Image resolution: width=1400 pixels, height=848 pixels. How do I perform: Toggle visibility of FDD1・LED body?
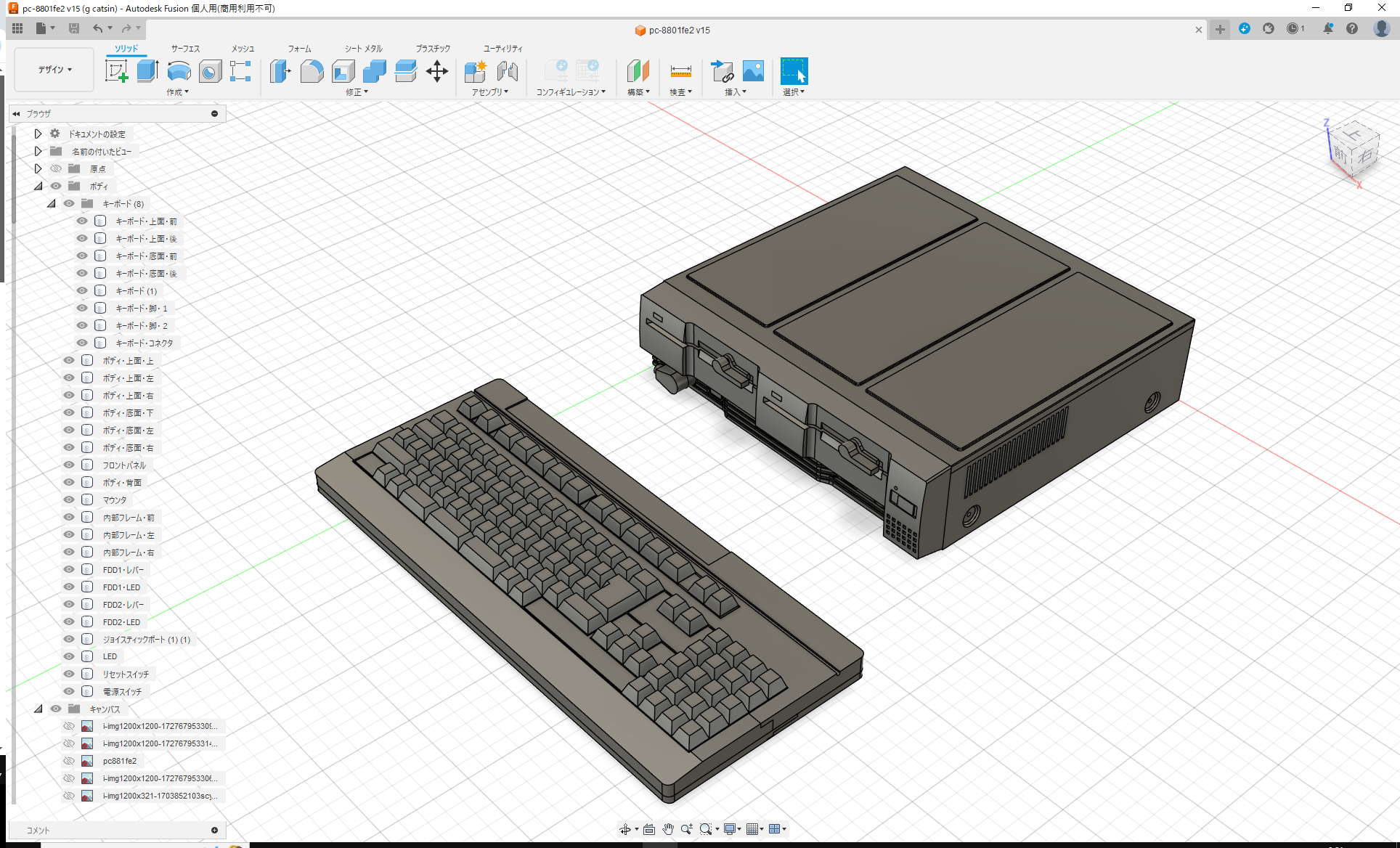68,587
